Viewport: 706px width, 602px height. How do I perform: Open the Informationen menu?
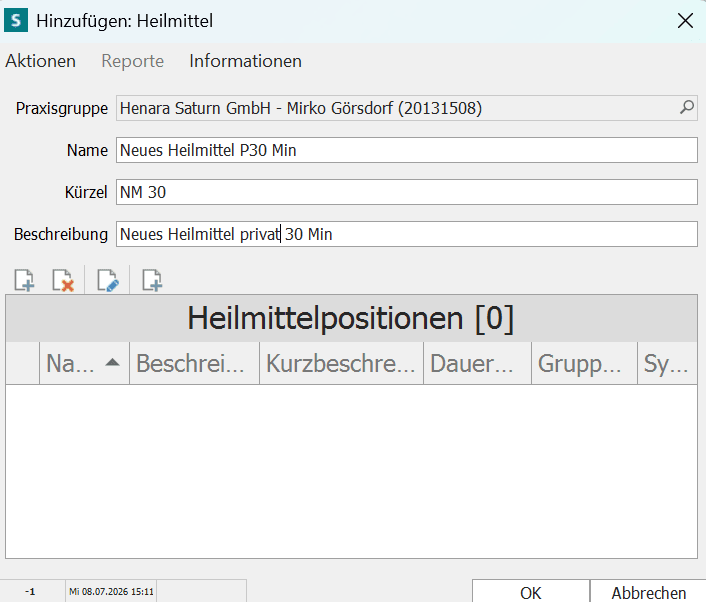pyautogui.click(x=245, y=61)
